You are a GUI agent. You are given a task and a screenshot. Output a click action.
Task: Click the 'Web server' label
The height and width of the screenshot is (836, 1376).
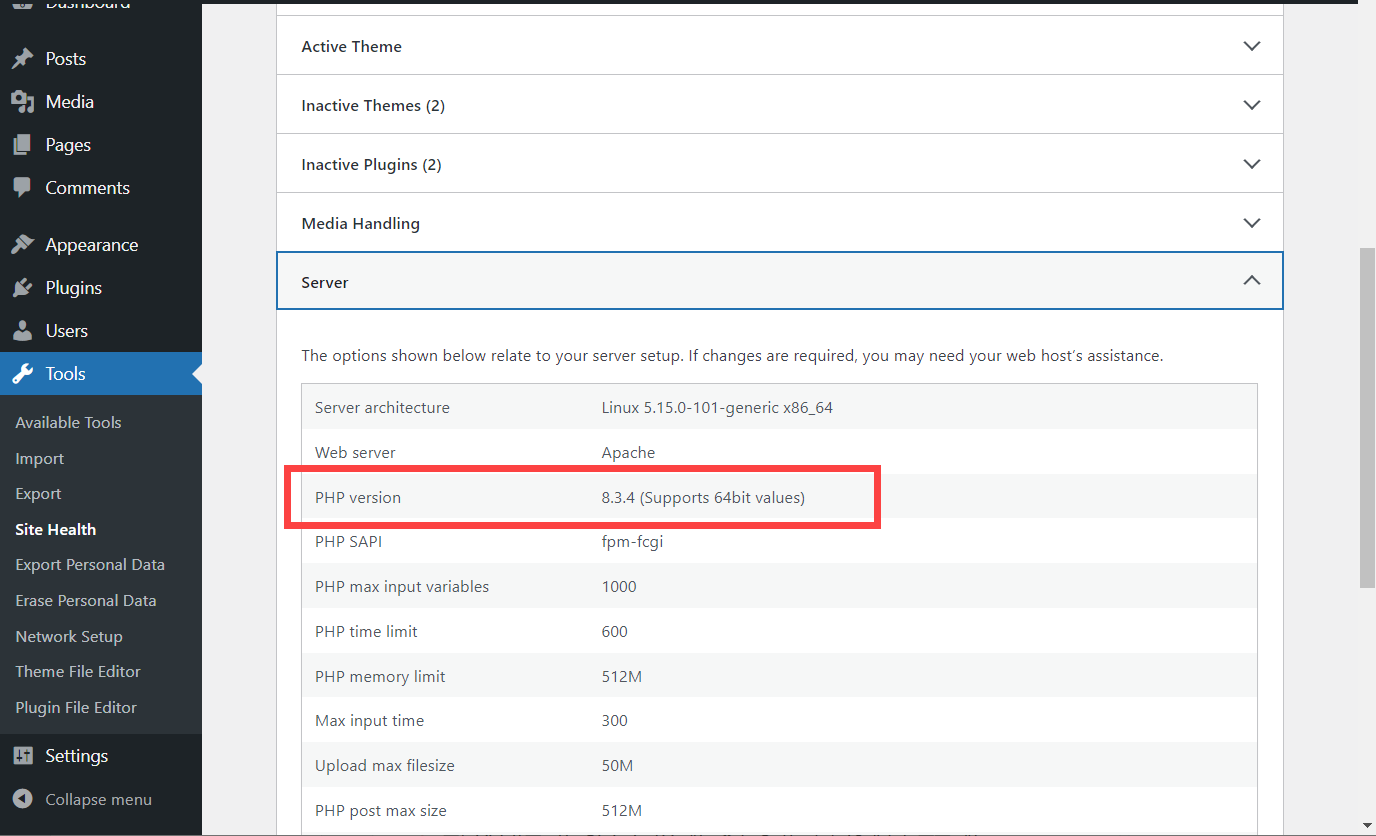[353, 453]
